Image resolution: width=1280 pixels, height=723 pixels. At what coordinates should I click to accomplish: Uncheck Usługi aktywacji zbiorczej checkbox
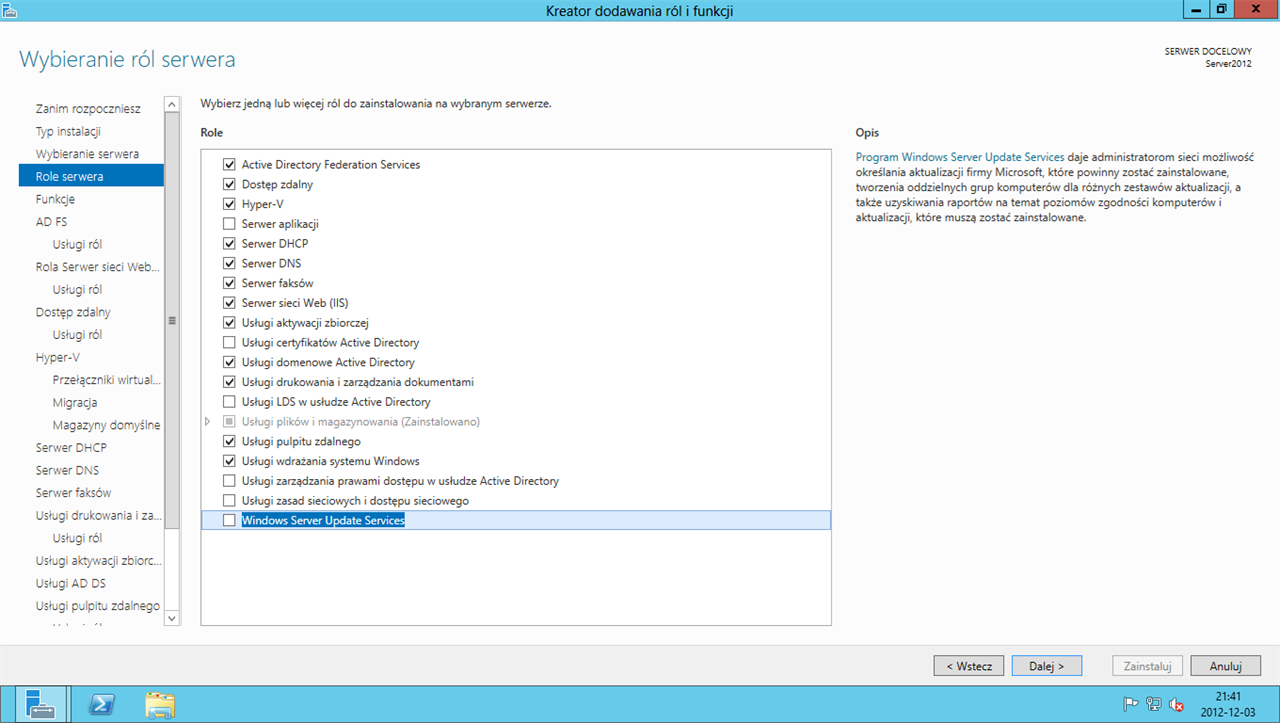tap(230, 323)
